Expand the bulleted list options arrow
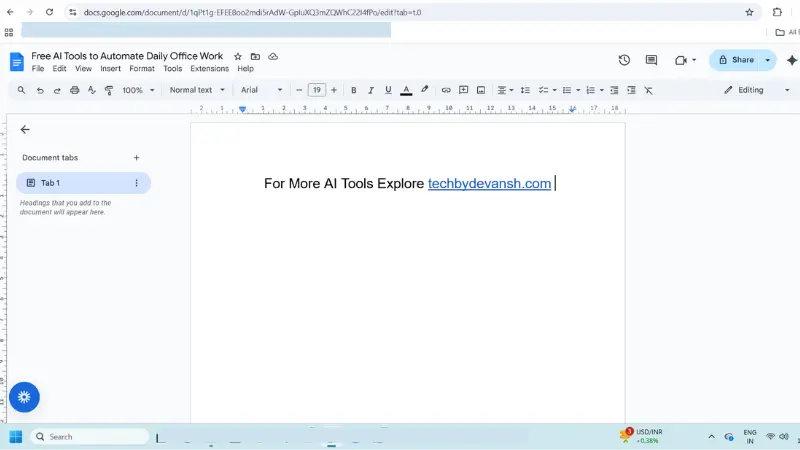The image size is (800, 450). [x=578, y=90]
